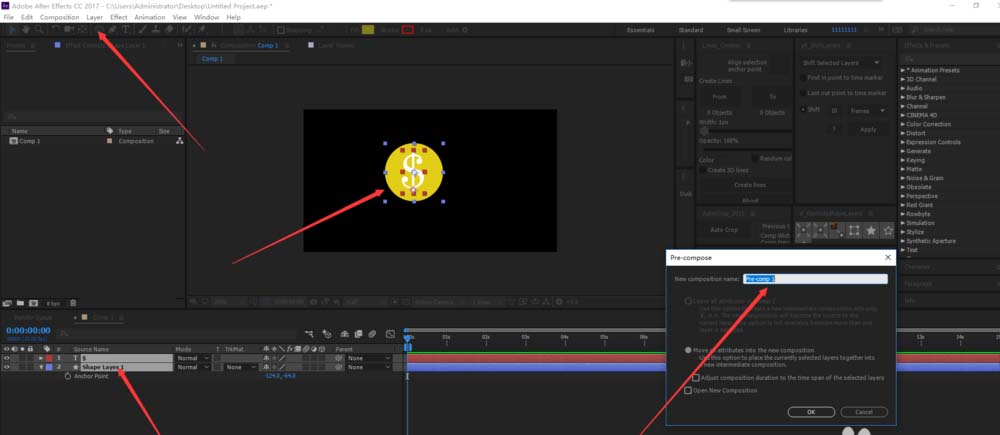Select the Pen tool
Viewport: 1000px width, 435px height.
tap(112, 29)
